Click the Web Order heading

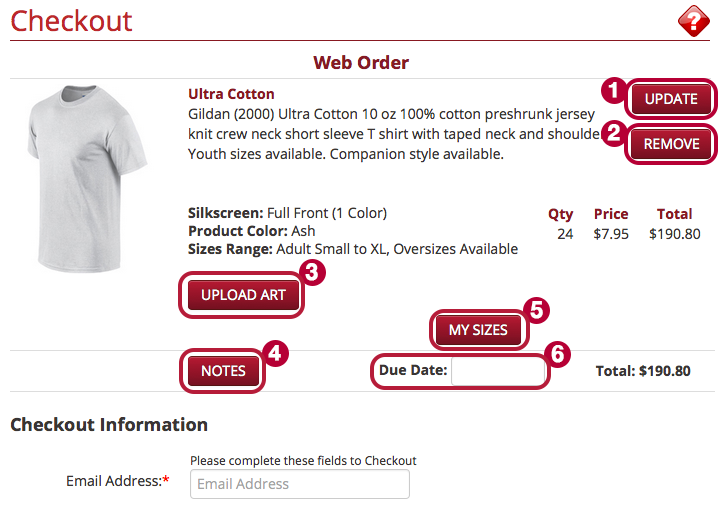coord(361,63)
